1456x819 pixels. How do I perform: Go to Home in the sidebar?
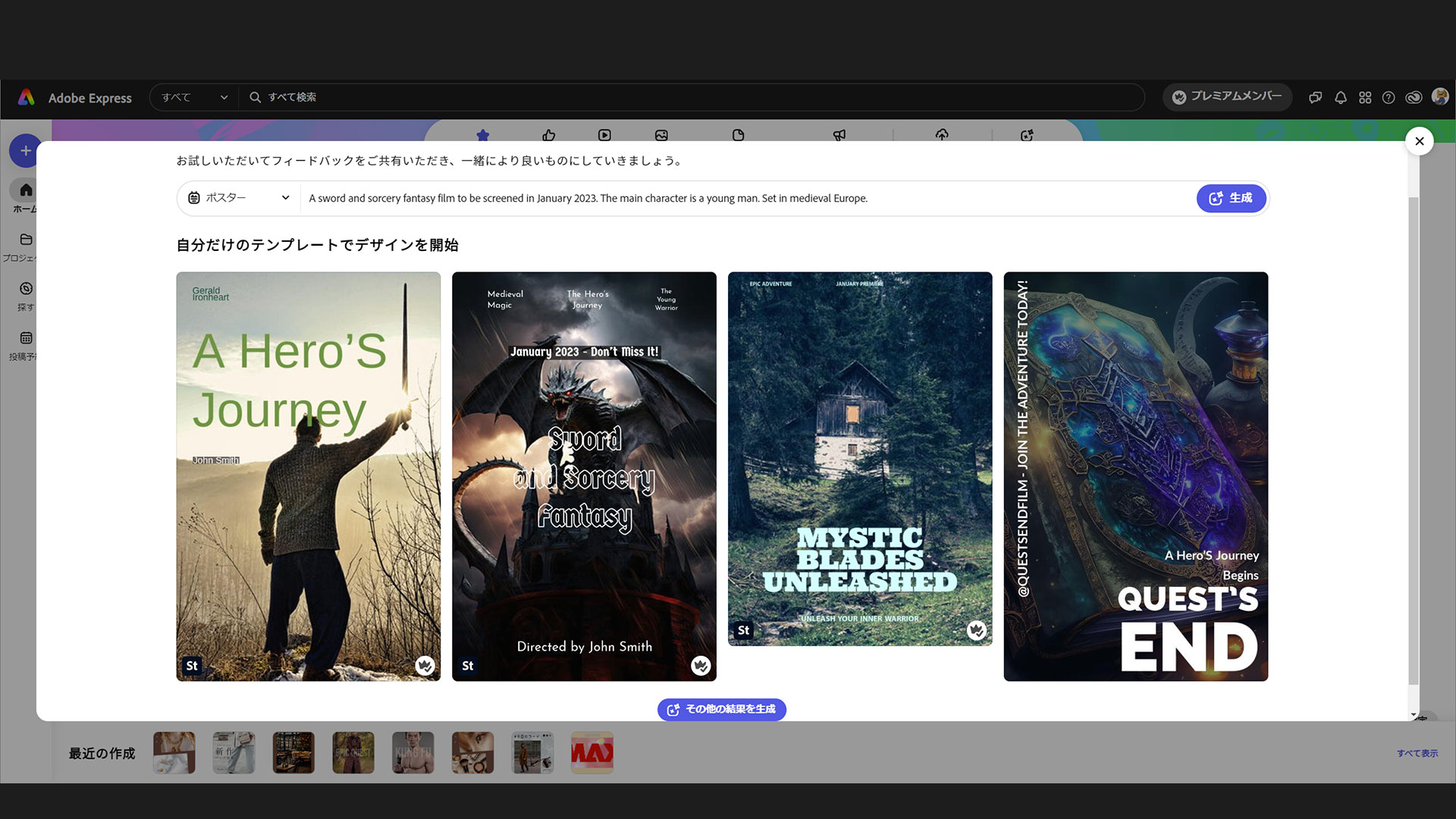[26, 190]
